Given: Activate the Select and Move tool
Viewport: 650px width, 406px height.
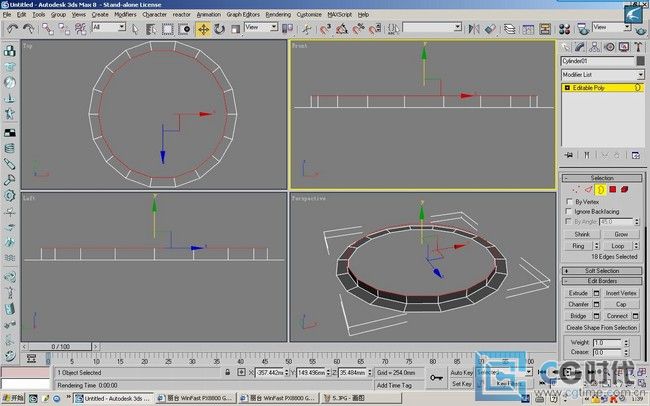Looking at the screenshot, I should (203, 29).
